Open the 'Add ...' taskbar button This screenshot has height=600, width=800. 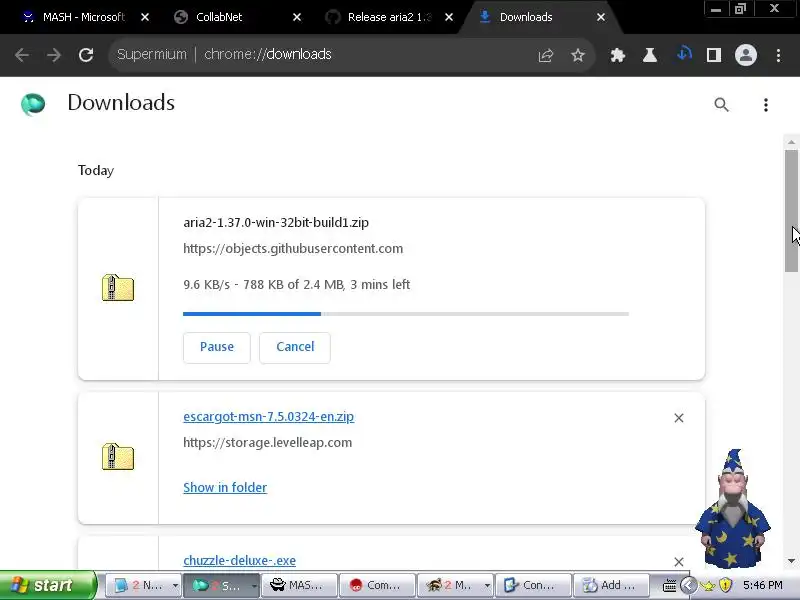click(611, 585)
